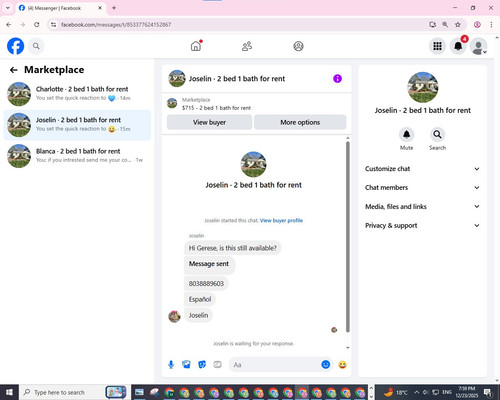Click the listing photo in right info panel
The width and height of the screenshot is (500, 400).
coord(423,87)
